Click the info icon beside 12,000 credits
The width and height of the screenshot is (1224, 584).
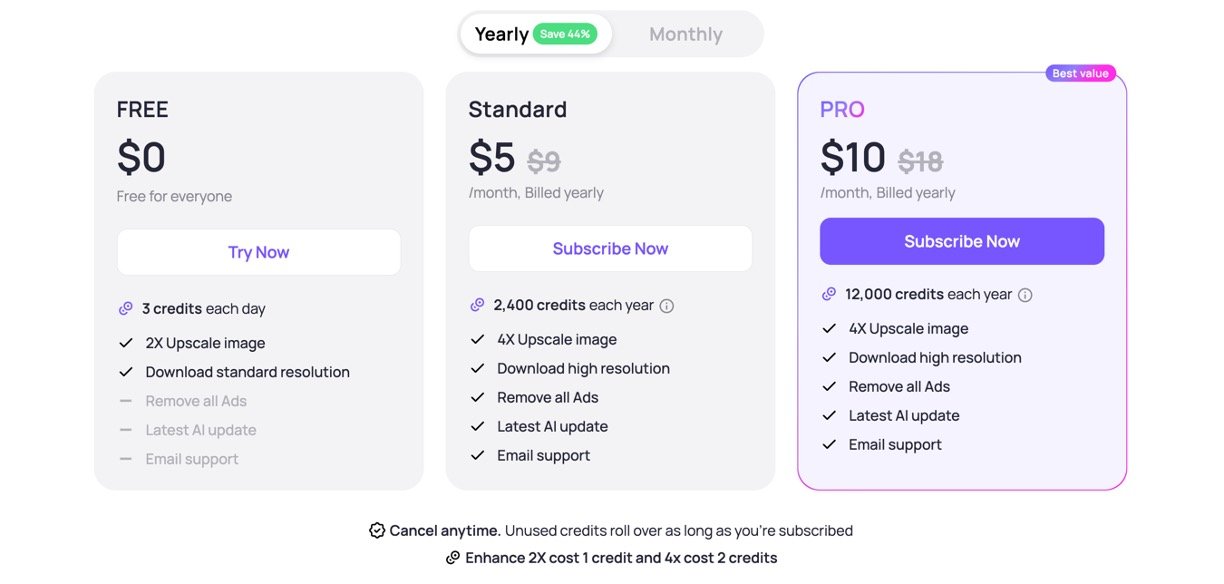pos(1025,295)
